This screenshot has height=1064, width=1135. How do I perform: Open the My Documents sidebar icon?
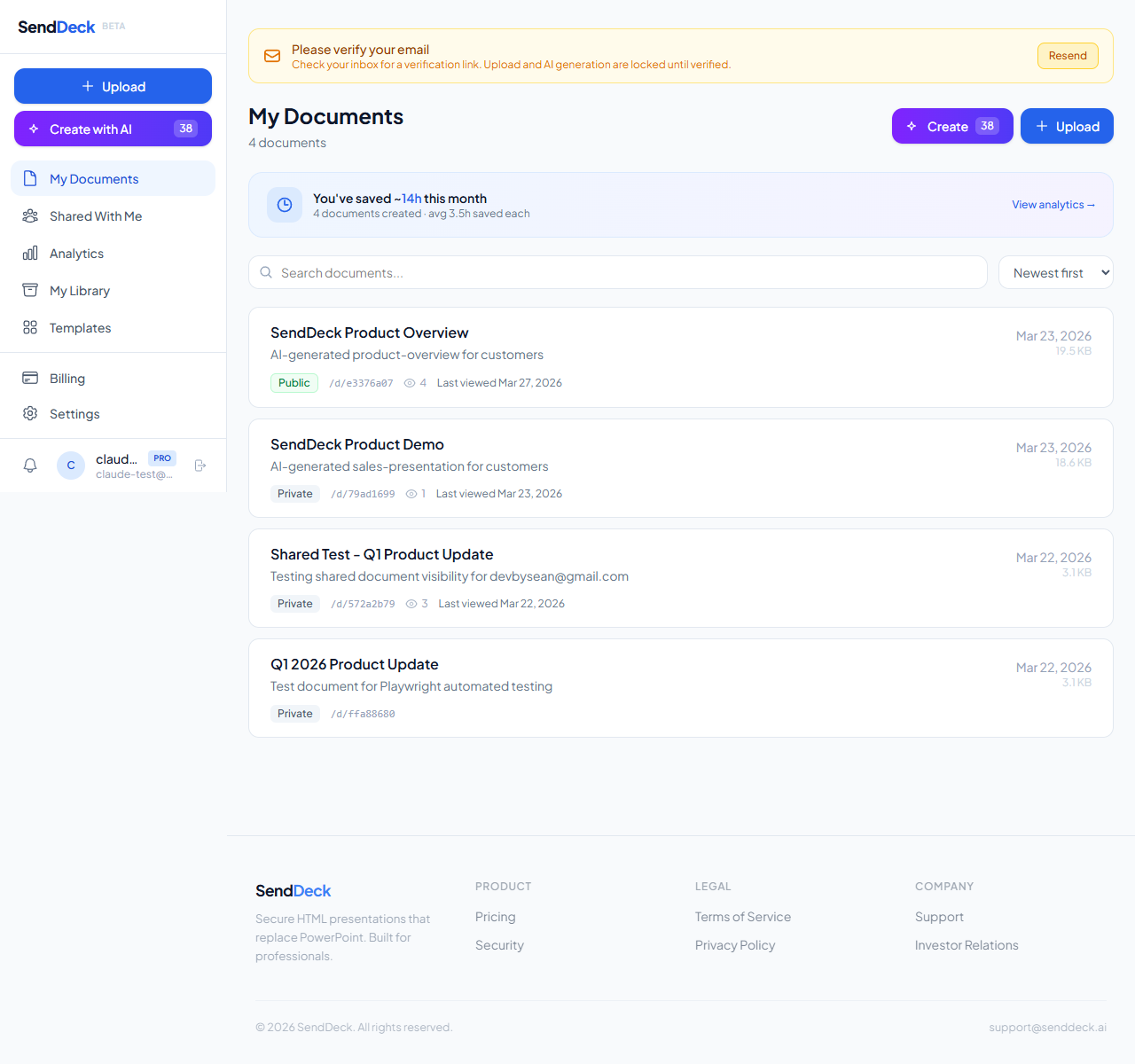coord(30,178)
